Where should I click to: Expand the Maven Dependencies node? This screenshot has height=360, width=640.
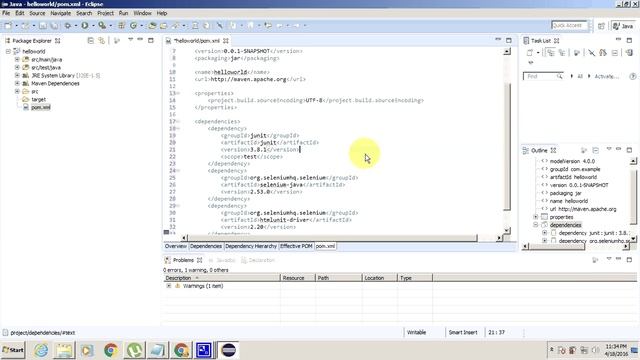pyautogui.click(x=17, y=83)
